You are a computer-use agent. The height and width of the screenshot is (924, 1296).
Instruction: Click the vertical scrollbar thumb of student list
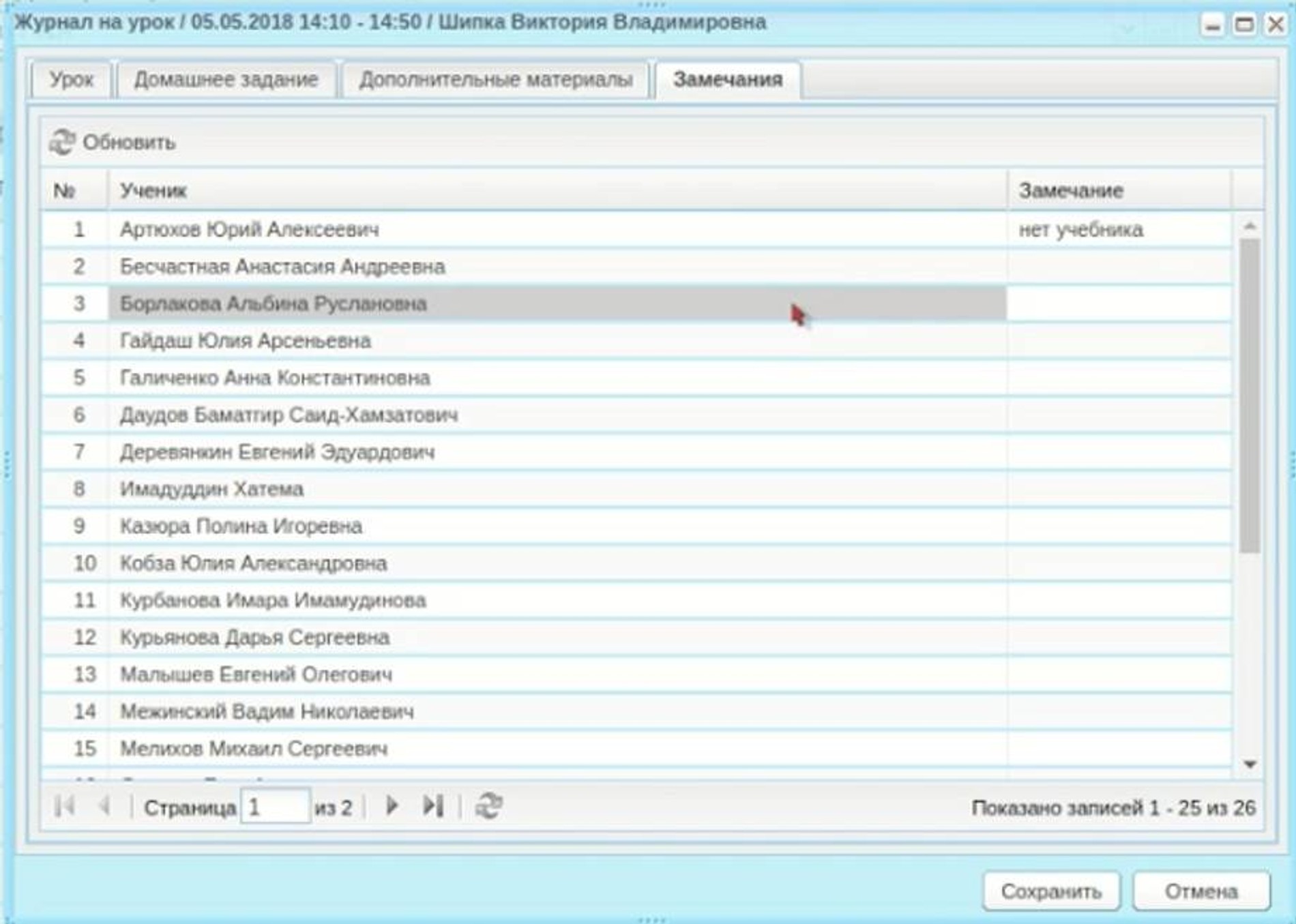pyautogui.click(x=1250, y=396)
